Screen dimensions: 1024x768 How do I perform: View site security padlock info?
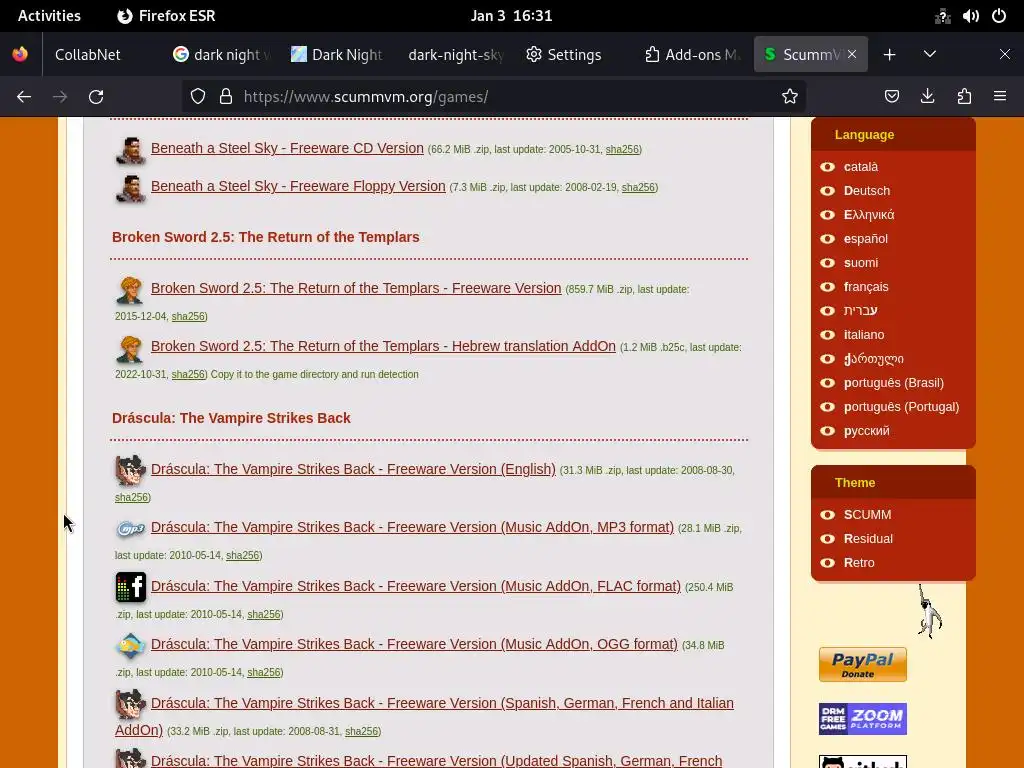226,97
